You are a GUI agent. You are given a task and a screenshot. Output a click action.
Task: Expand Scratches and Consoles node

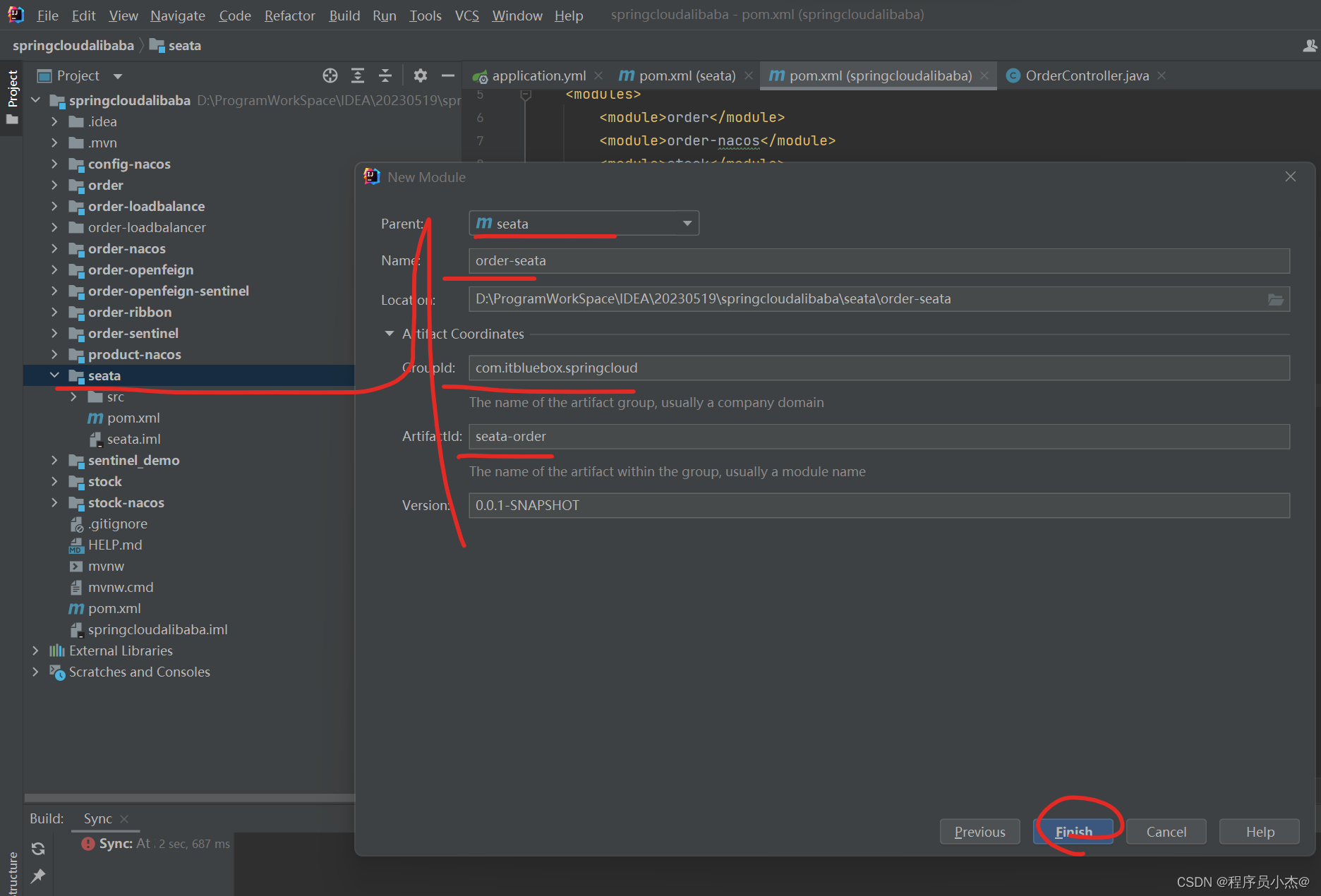click(x=35, y=672)
